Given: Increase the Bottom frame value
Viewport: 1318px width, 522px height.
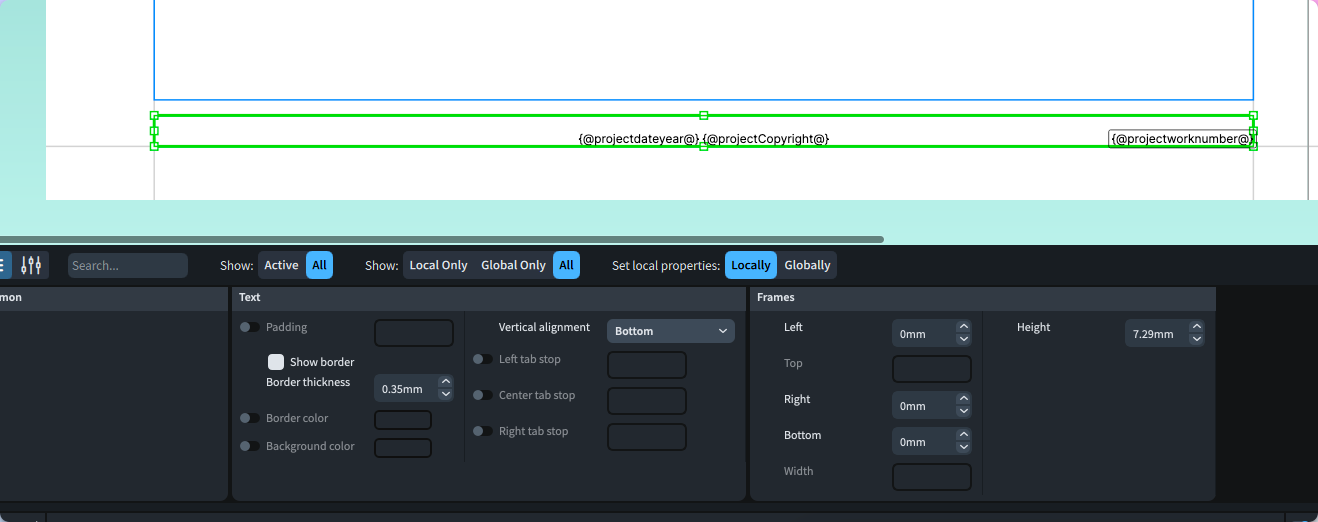Looking at the screenshot, I should (x=964, y=435).
